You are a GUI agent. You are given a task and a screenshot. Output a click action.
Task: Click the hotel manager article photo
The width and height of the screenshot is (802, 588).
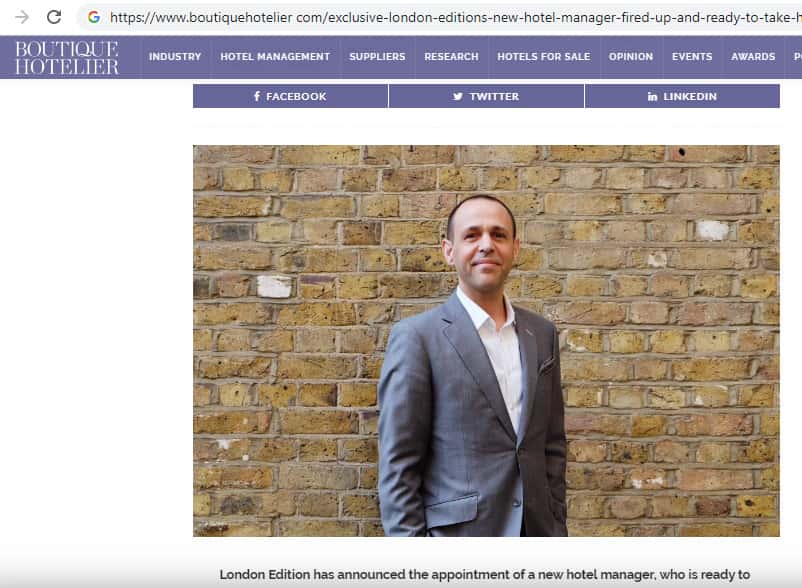[486, 341]
